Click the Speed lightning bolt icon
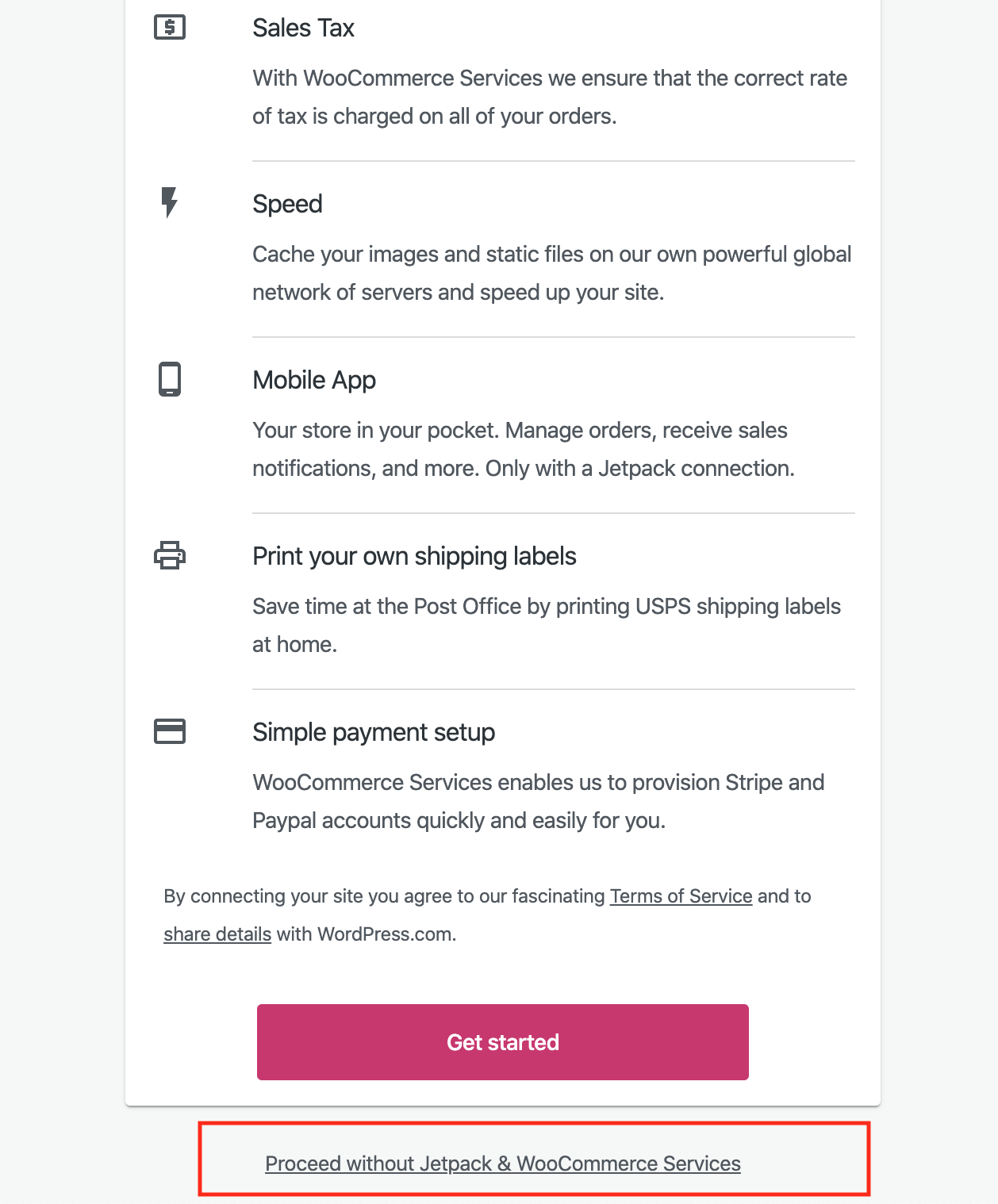The image size is (998, 1204). coord(169,203)
